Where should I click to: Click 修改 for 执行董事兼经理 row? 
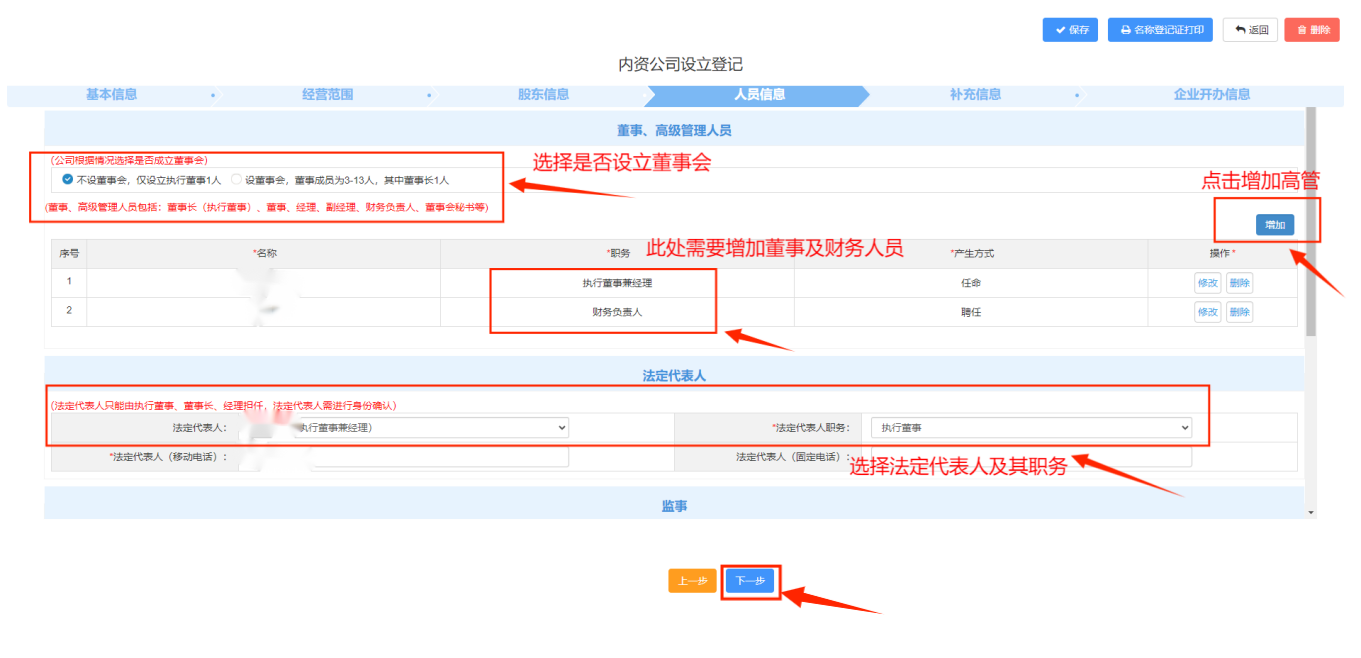[x=1207, y=283]
